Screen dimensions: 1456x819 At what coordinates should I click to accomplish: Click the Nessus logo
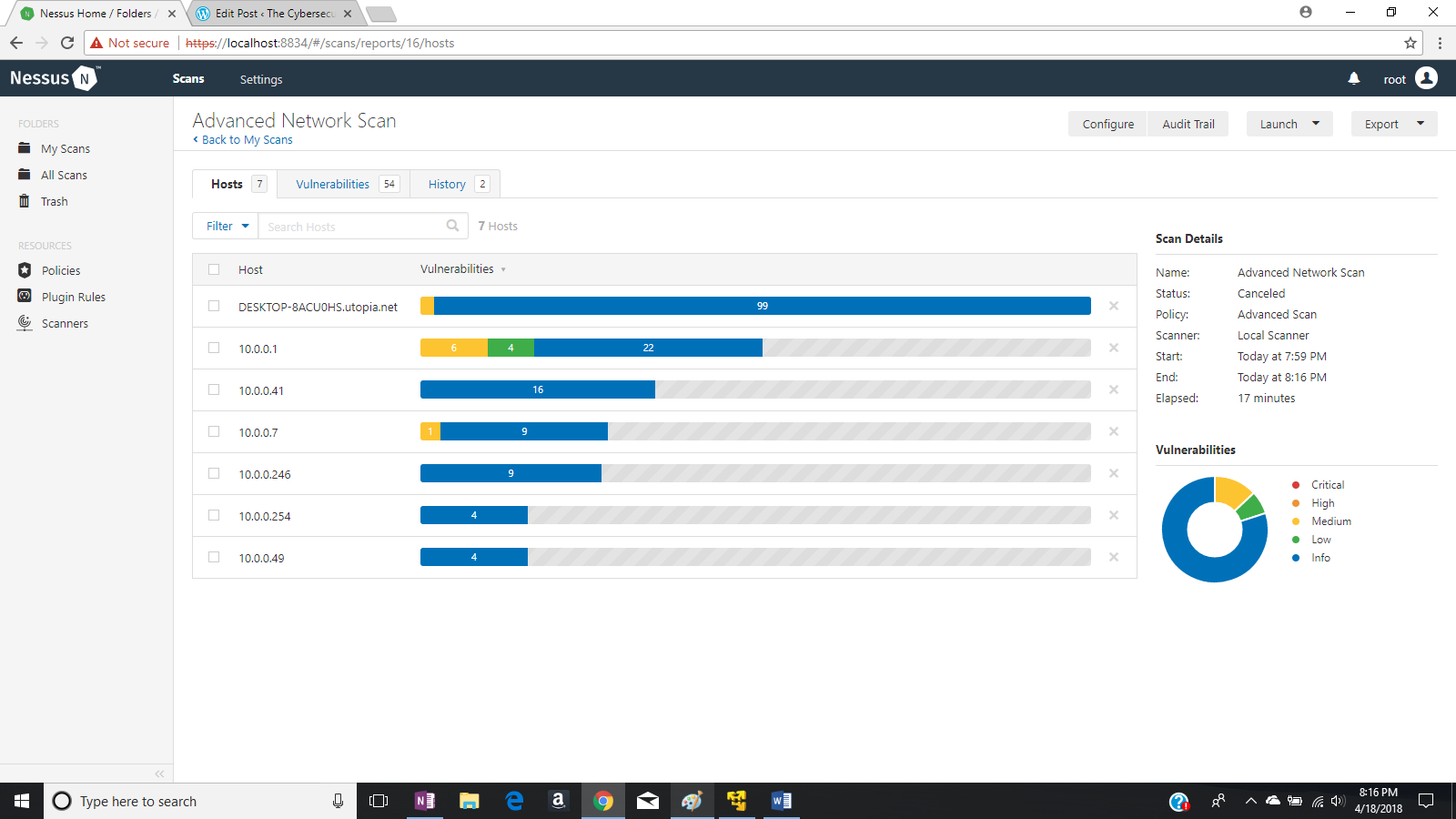click(52, 77)
